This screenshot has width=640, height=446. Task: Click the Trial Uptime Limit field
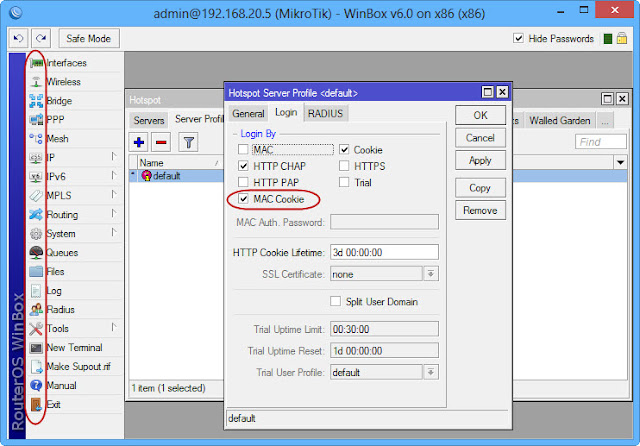384,329
